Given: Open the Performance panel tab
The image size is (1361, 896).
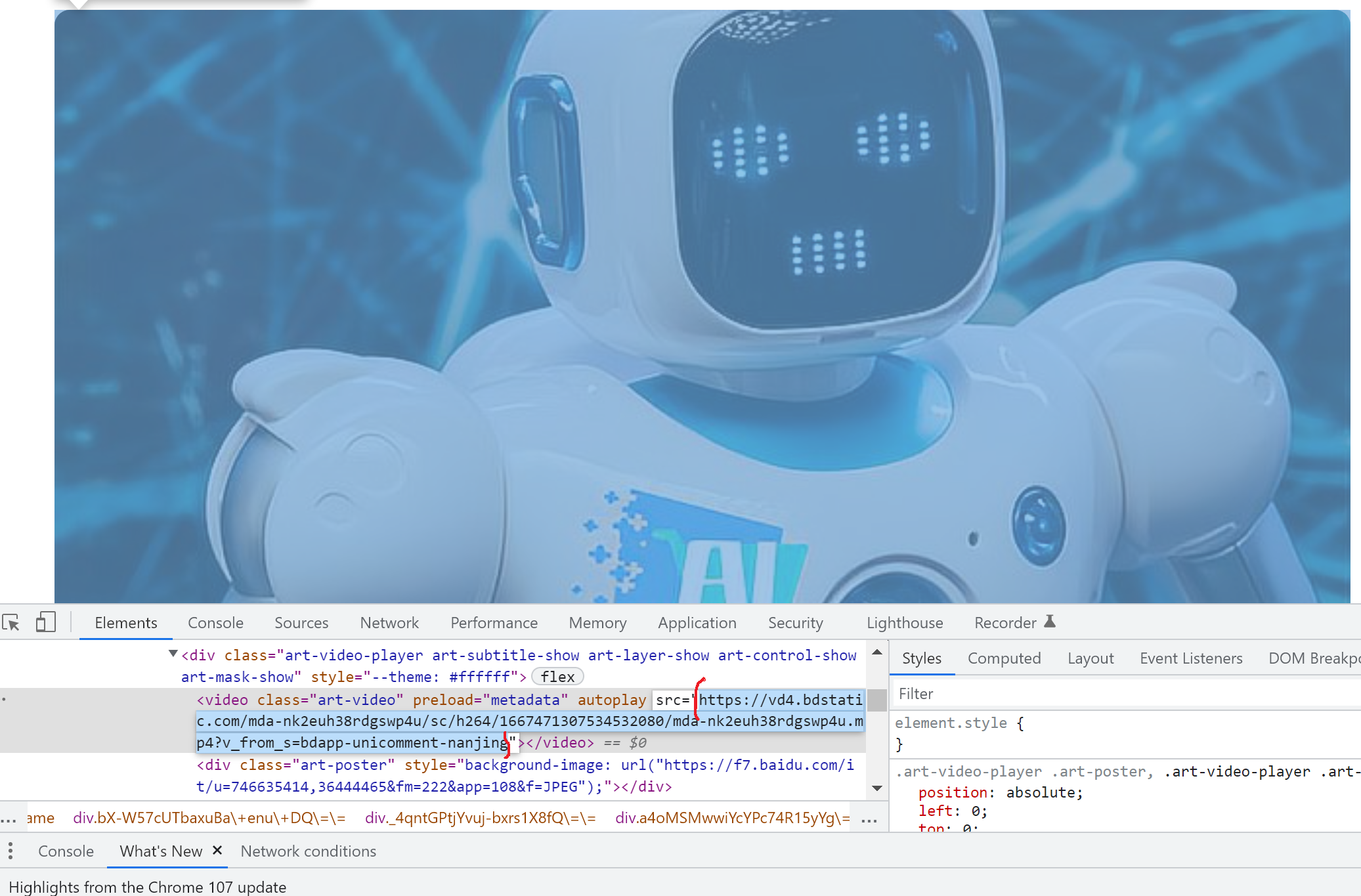Looking at the screenshot, I should tap(494, 623).
